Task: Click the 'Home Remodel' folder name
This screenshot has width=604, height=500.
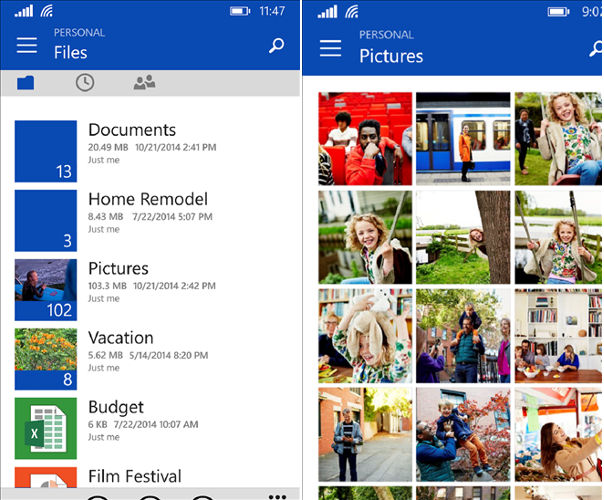Action: point(148,199)
